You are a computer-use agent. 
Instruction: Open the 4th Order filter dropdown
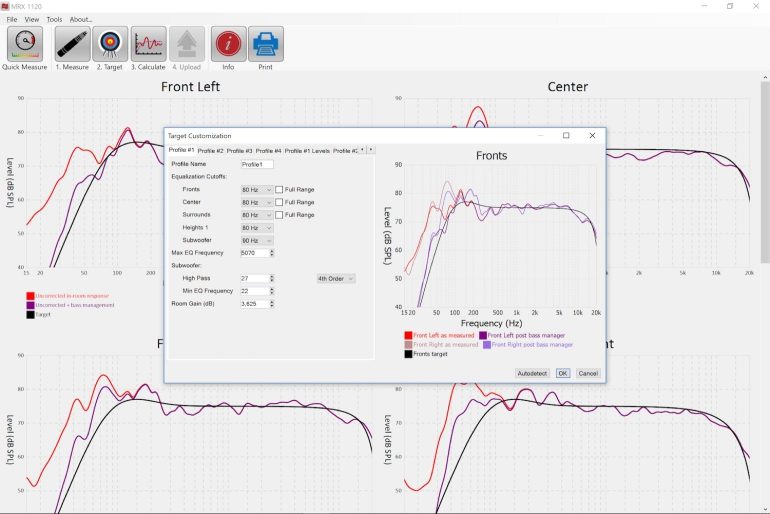[336, 279]
